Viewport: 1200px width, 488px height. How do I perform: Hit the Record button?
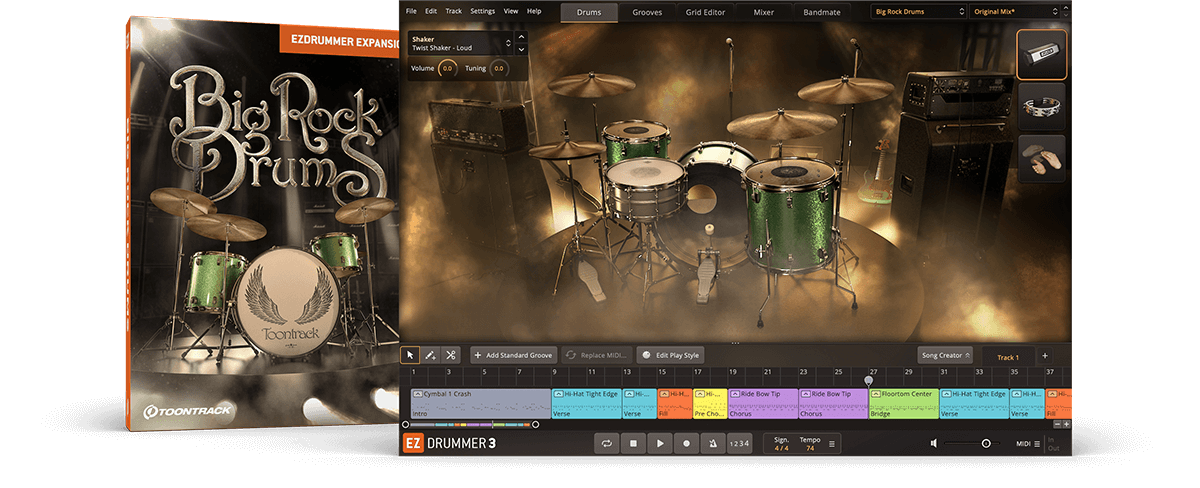point(686,443)
